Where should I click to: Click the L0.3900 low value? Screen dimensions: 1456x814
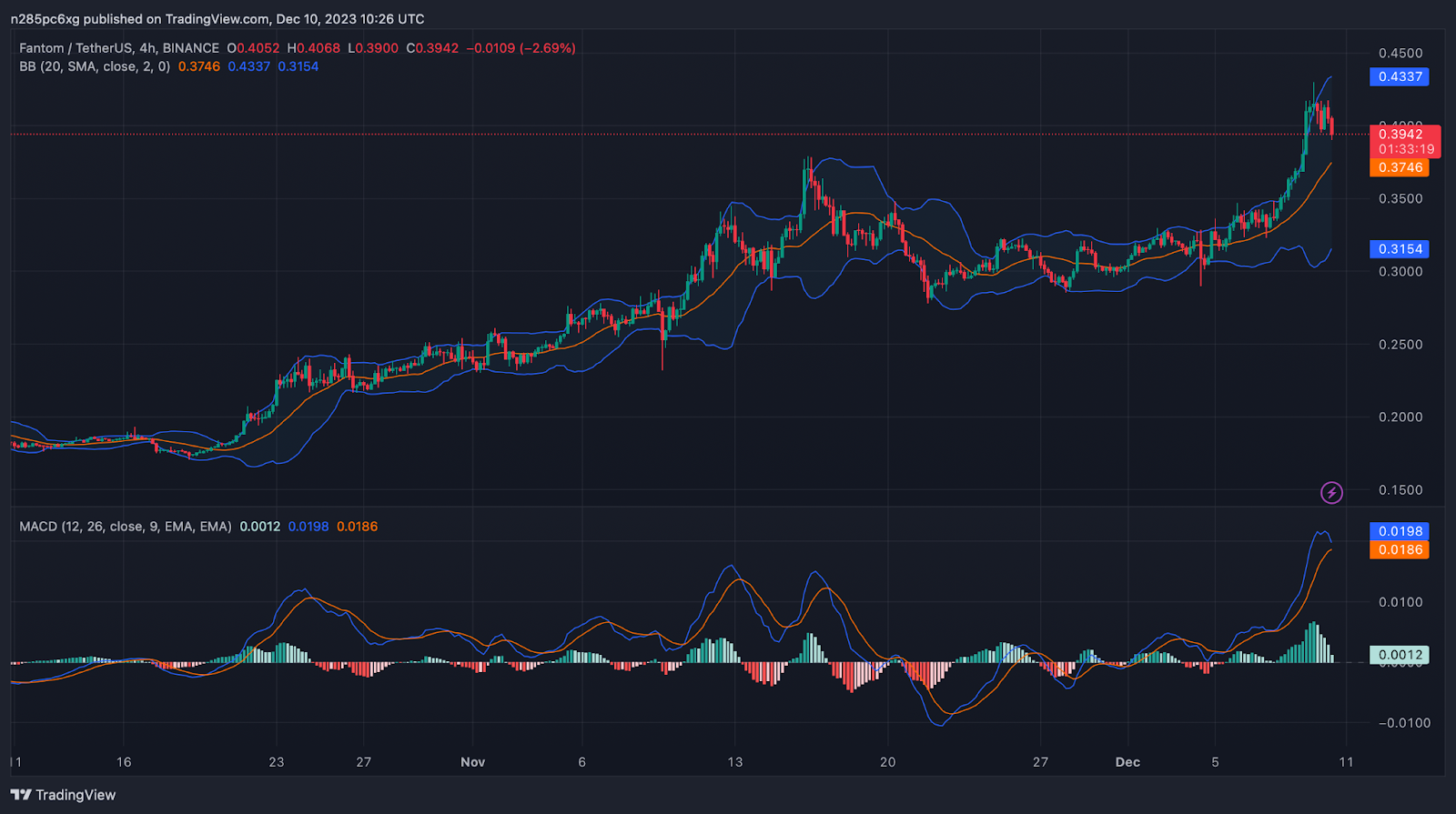(373, 48)
